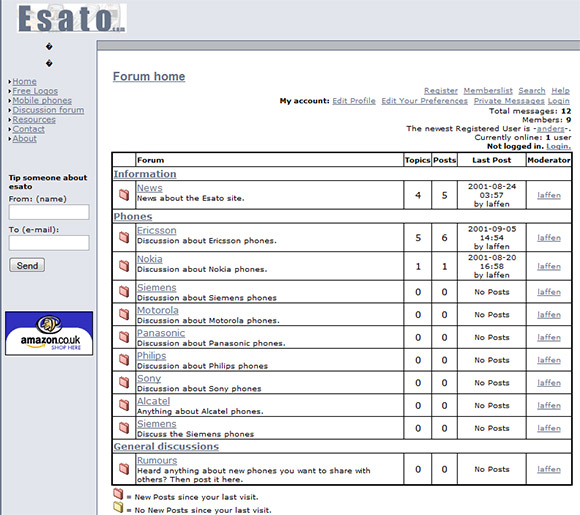Click the folder icon beside News forum
This screenshot has height=515, width=580.
click(124, 195)
